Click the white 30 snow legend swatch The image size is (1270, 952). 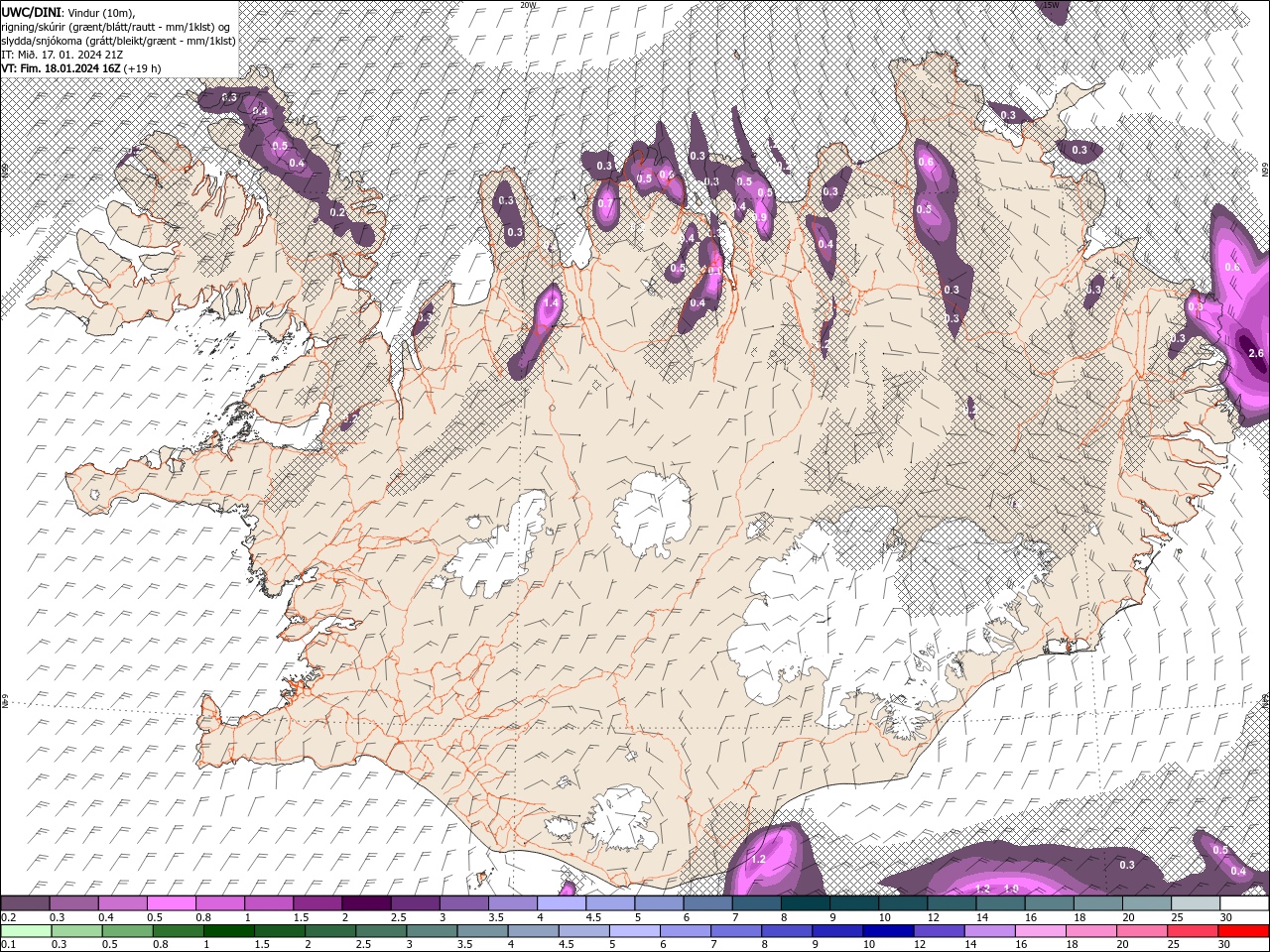(x=1244, y=903)
